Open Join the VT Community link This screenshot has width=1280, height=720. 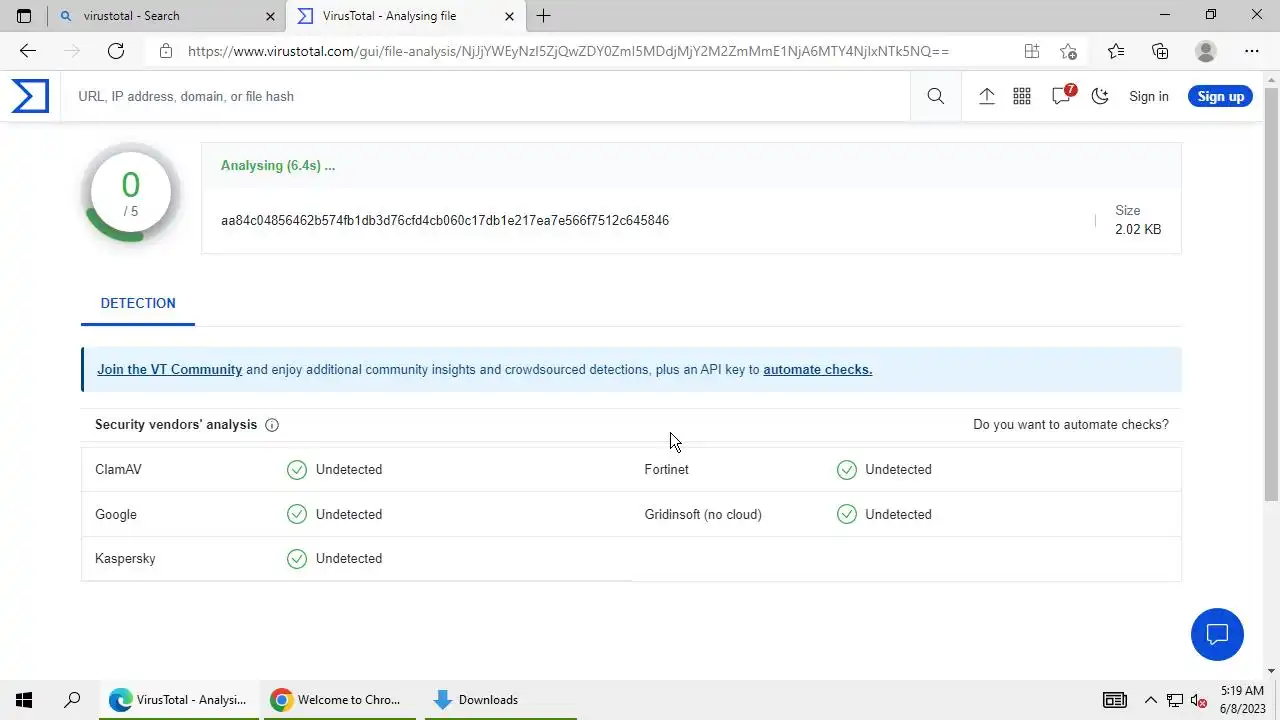point(170,369)
